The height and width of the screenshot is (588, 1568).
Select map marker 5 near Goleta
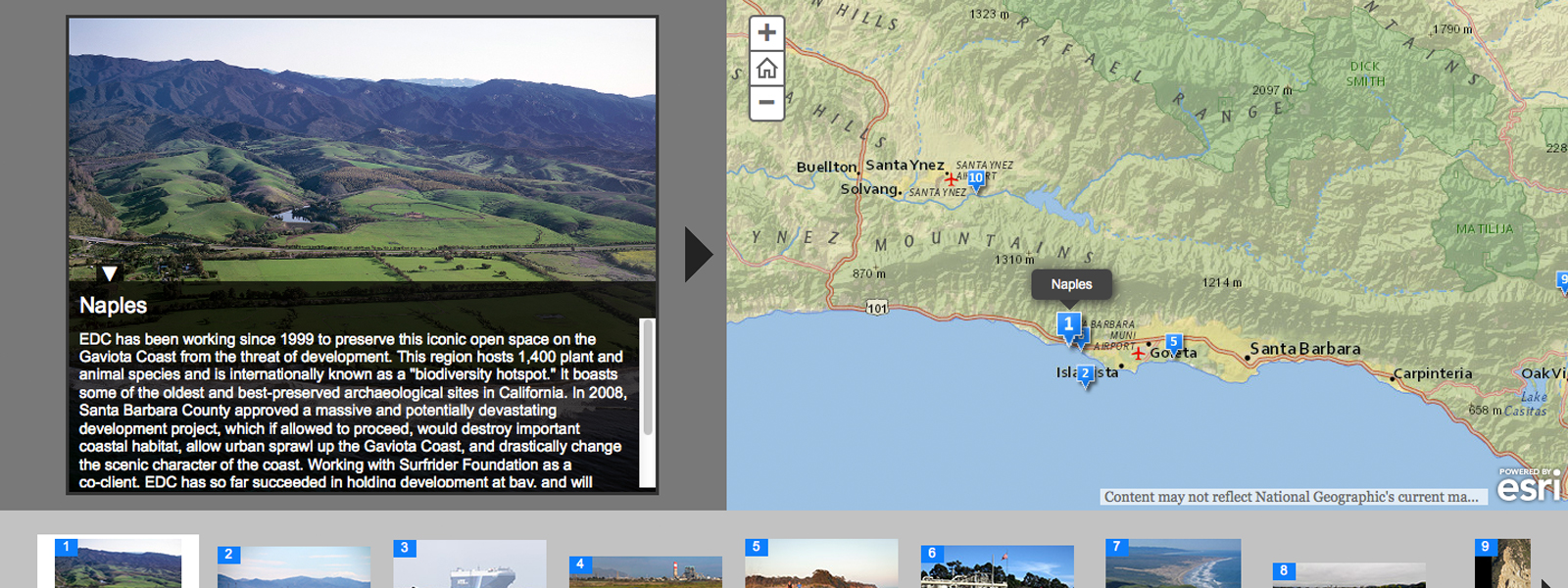(x=1173, y=343)
